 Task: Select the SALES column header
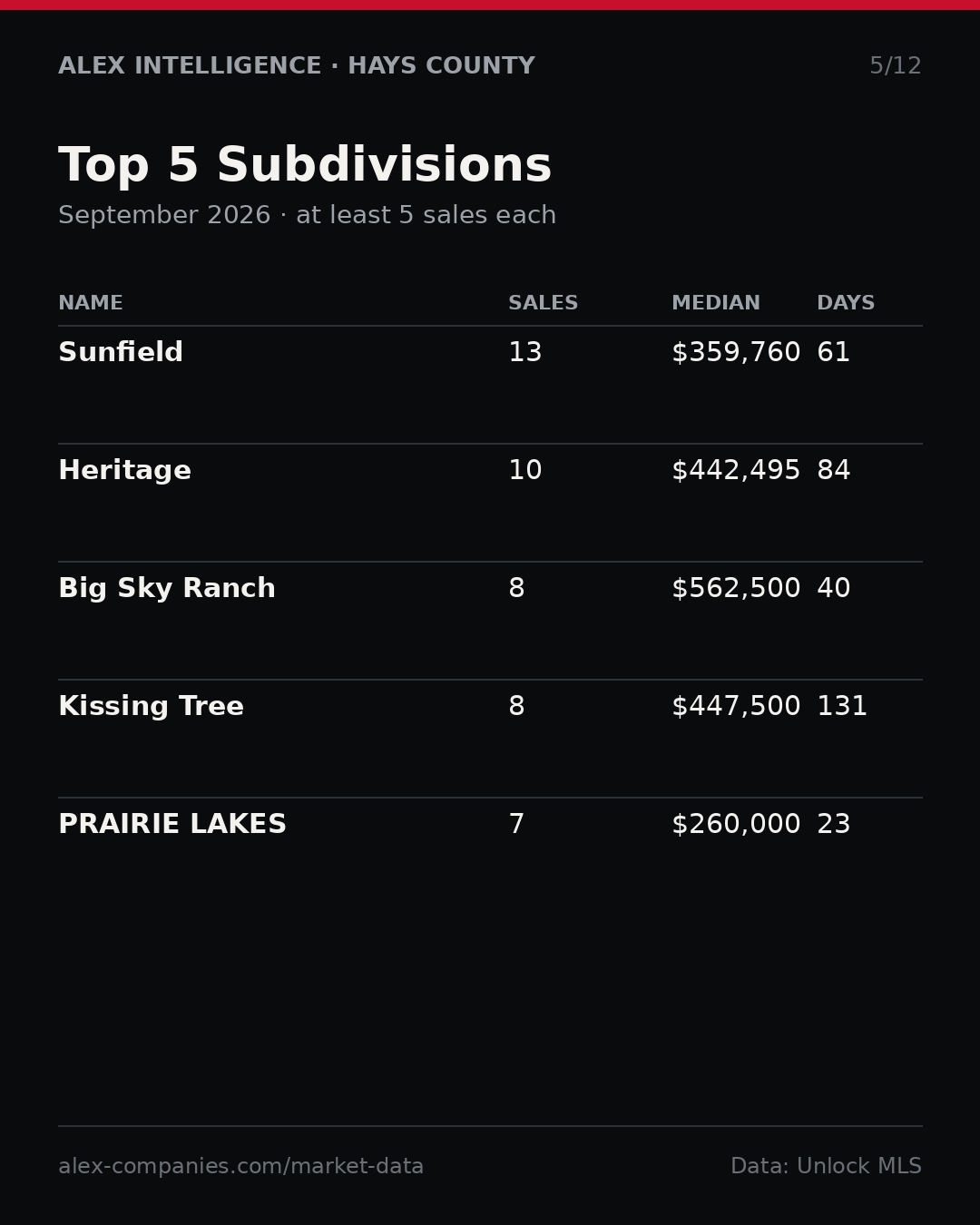(543, 303)
